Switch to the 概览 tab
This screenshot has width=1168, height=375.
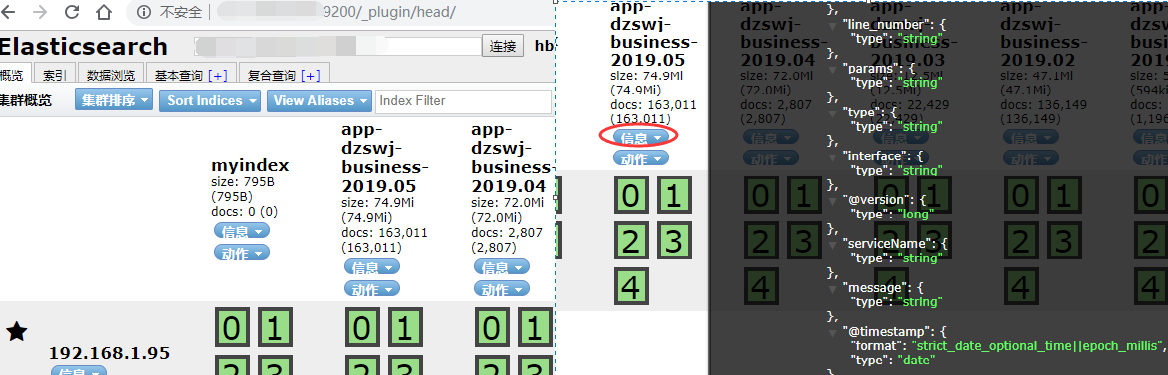click(15, 75)
